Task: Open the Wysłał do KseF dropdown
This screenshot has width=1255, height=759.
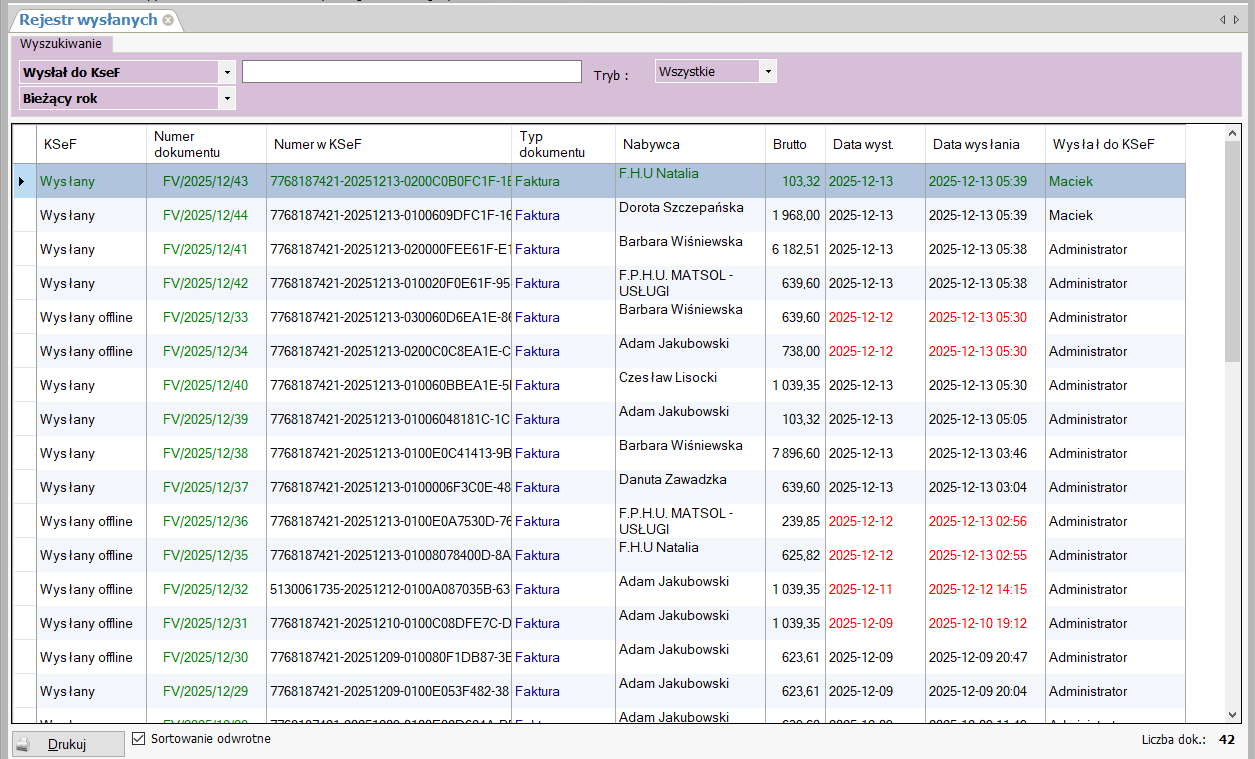Action: pos(228,72)
